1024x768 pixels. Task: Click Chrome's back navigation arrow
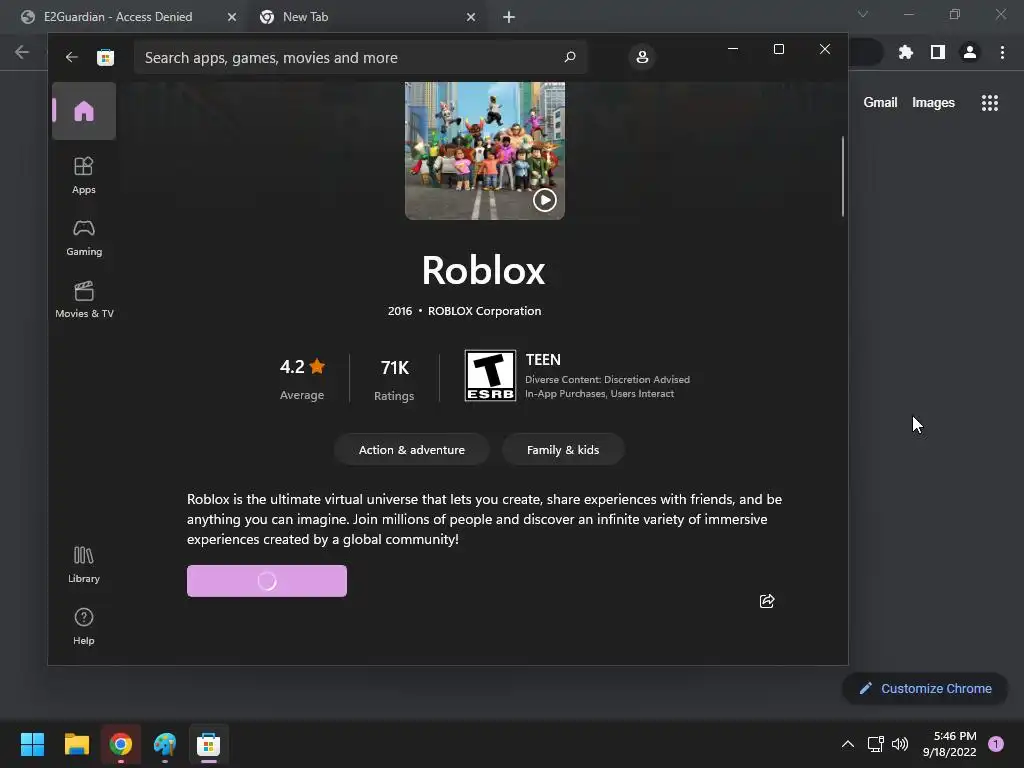pos(22,52)
